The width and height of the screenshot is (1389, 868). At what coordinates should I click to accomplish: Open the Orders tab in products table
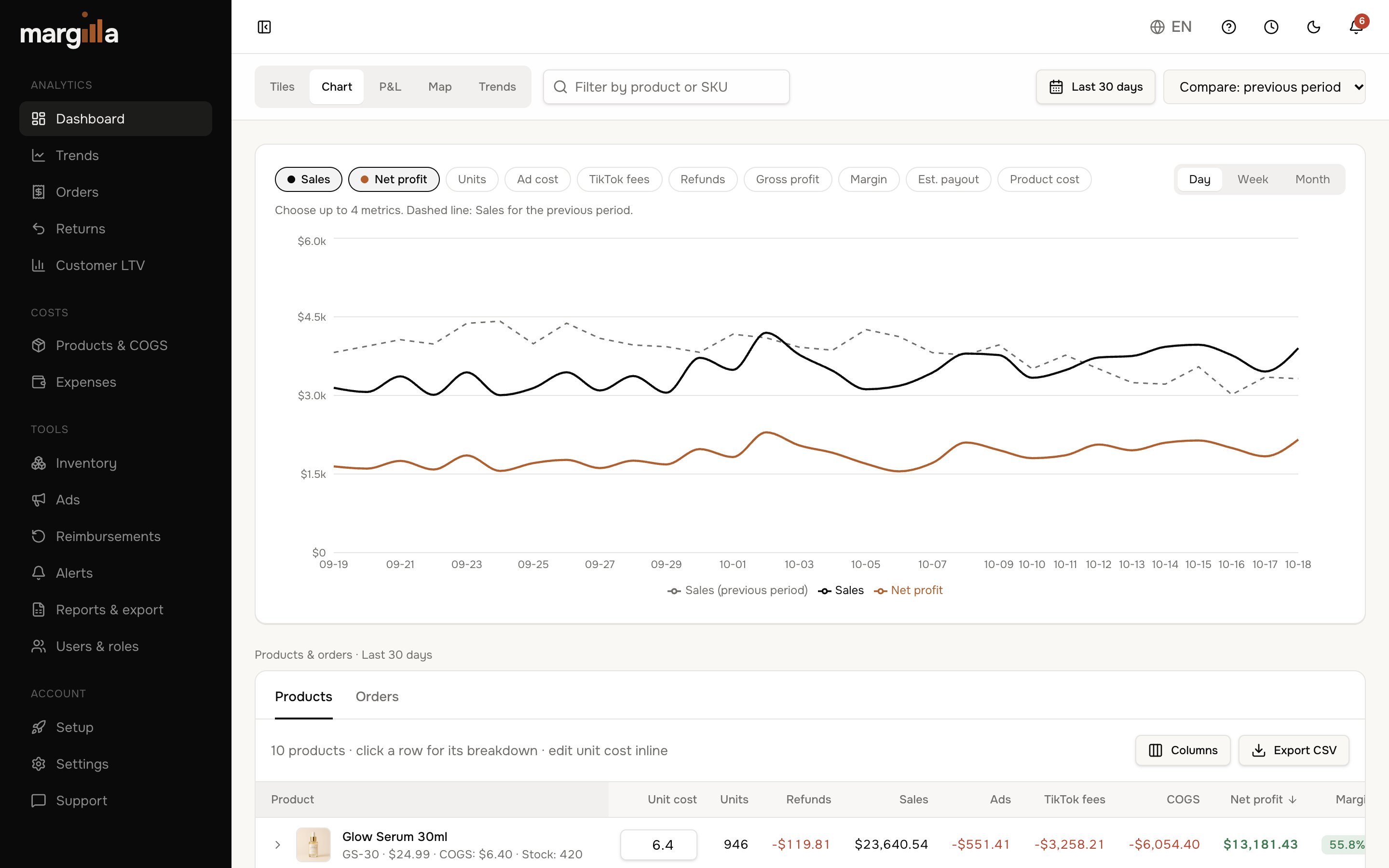click(377, 696)
